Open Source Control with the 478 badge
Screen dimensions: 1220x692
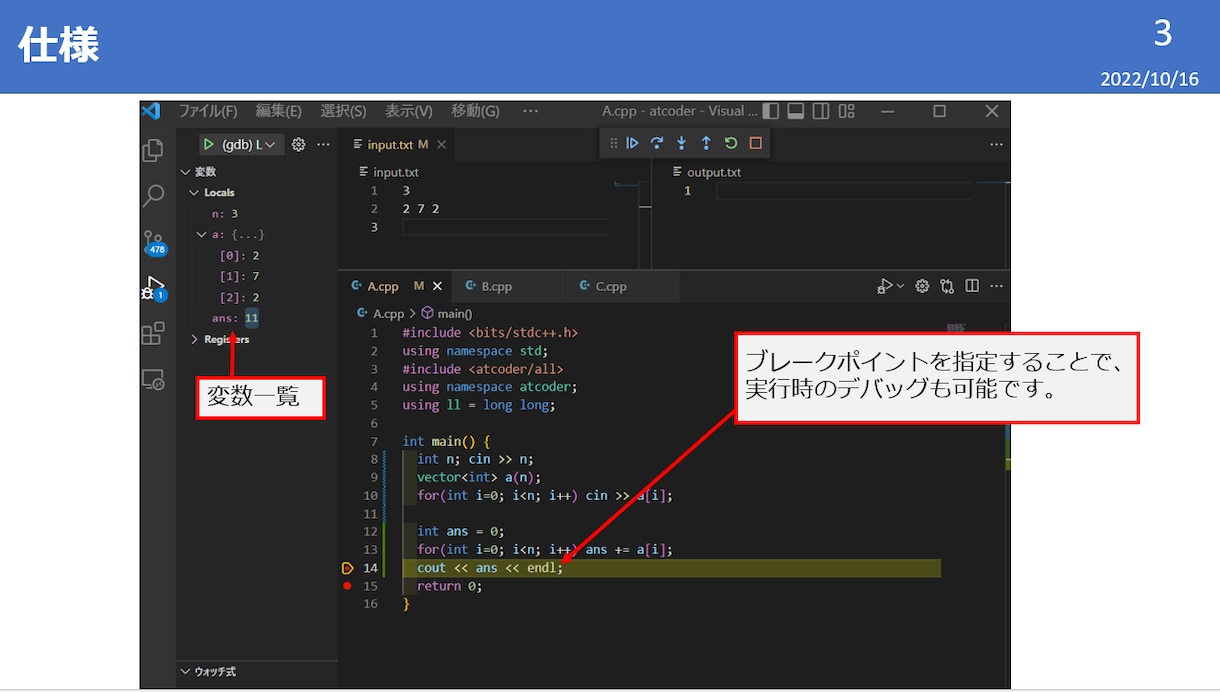(x=154, y=242)
